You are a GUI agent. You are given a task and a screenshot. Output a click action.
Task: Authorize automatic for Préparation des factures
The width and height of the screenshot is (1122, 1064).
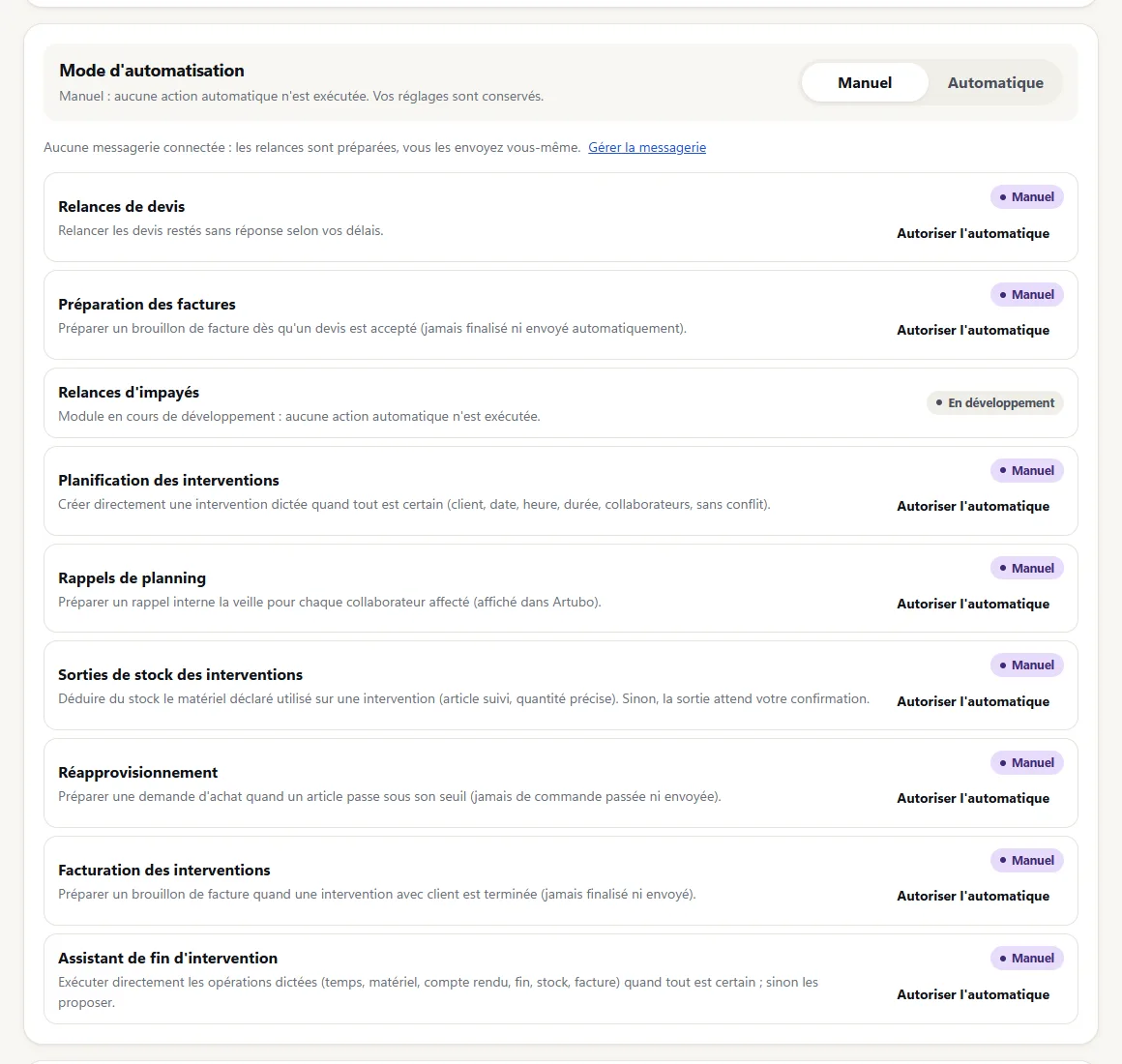973,330
